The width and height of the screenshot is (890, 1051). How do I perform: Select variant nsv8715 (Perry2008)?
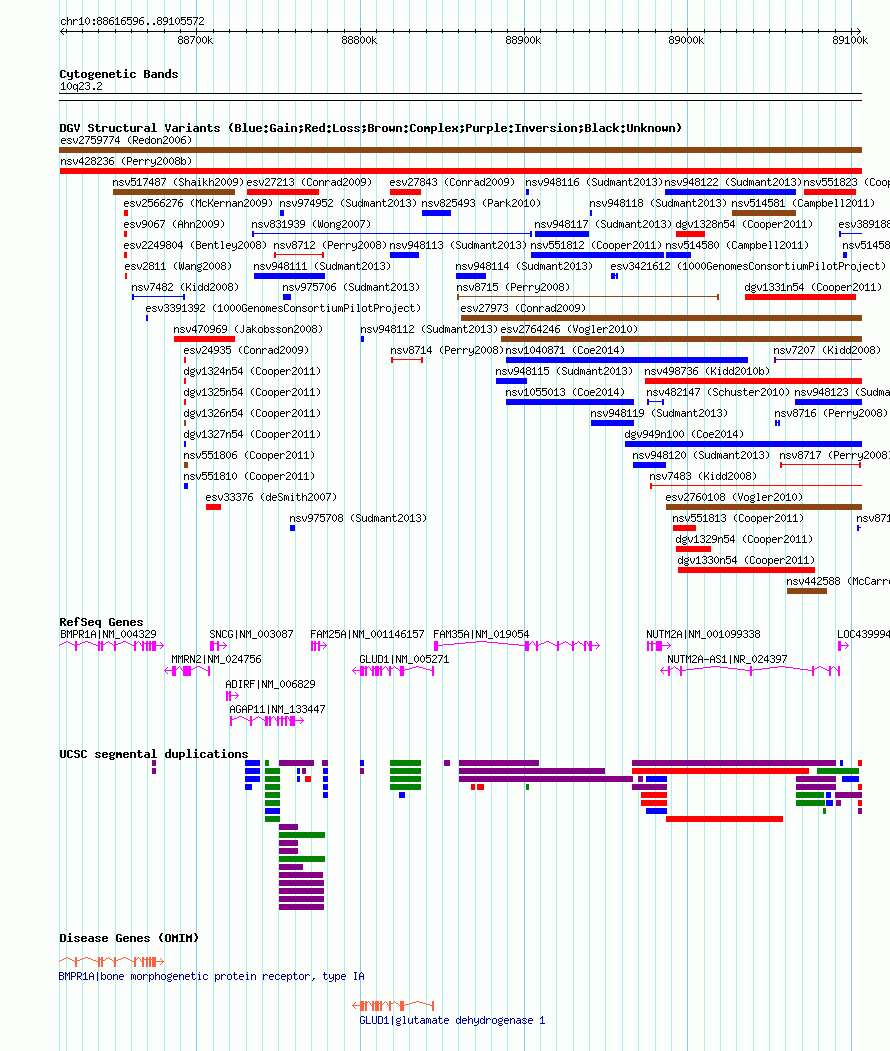[x=513, y=287]
